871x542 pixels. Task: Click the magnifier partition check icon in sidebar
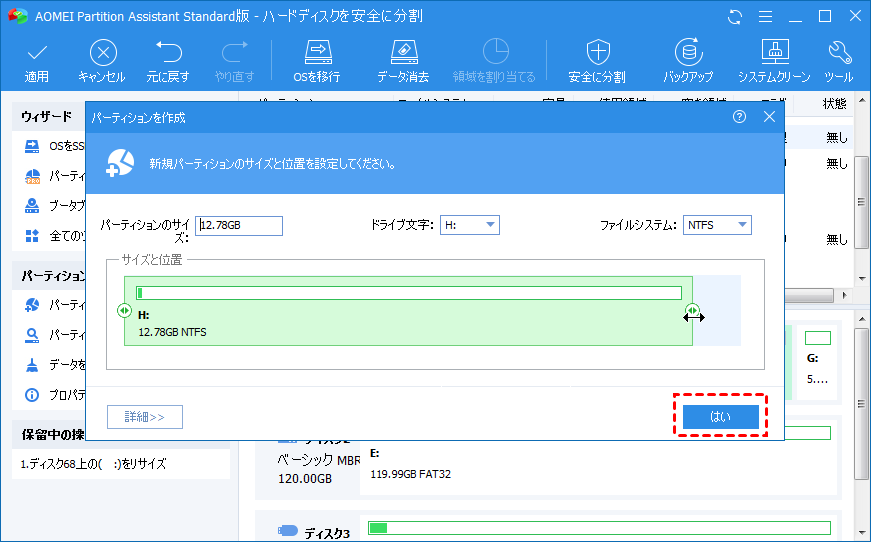coord(32,335)
